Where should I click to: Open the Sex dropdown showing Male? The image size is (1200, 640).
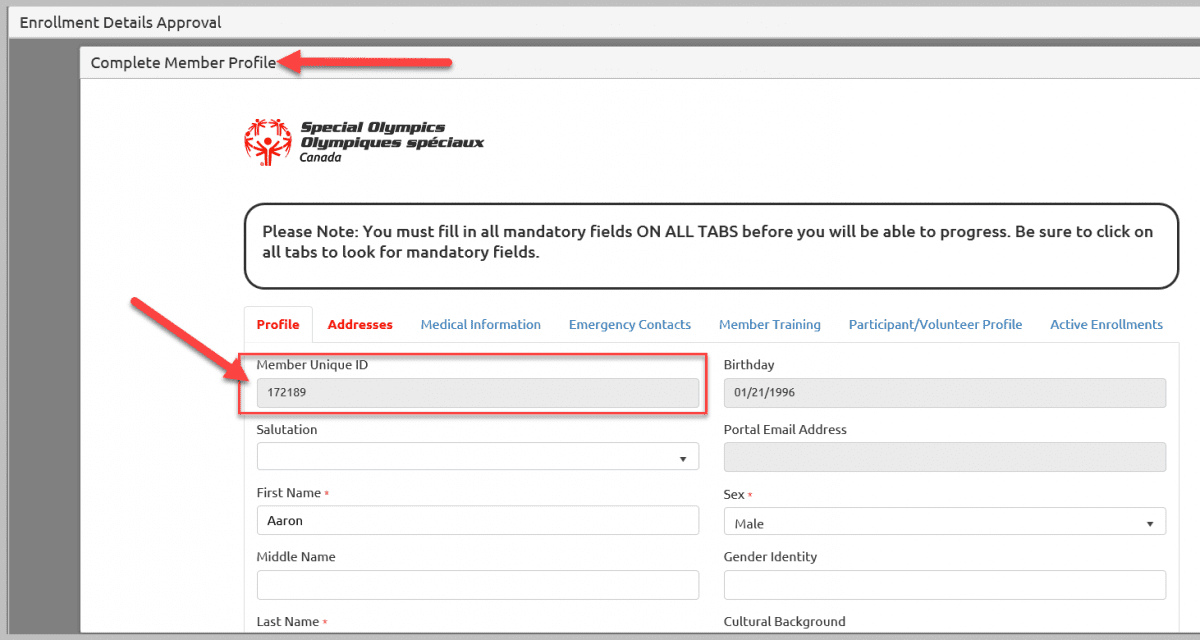(944, 522)
